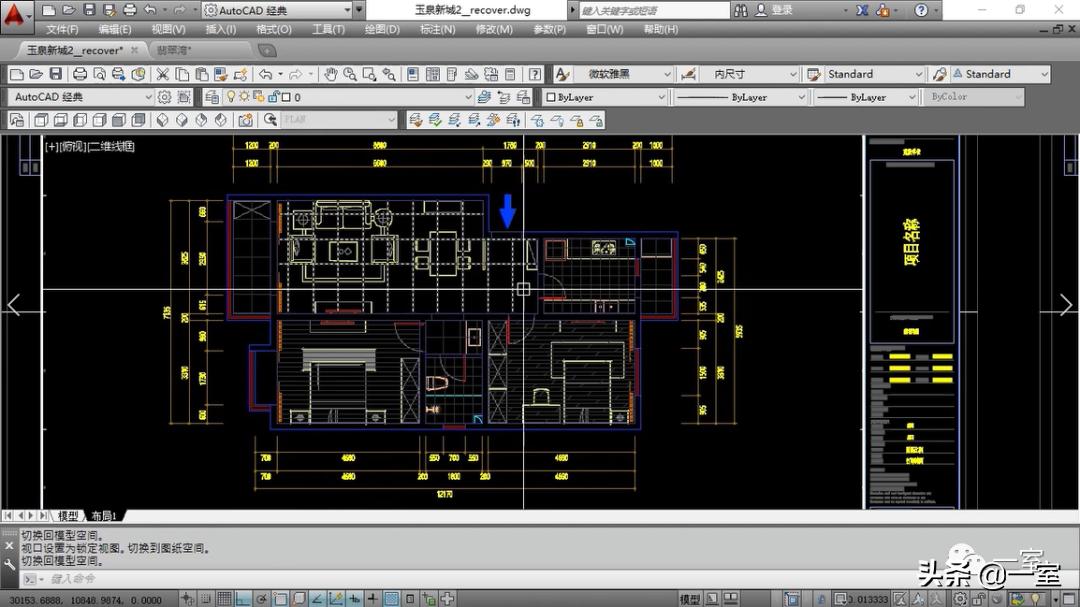Toggle the layer 0 light bulb visibility
This screenshot has width=1080, height=607.
click(x=230, y=97)
